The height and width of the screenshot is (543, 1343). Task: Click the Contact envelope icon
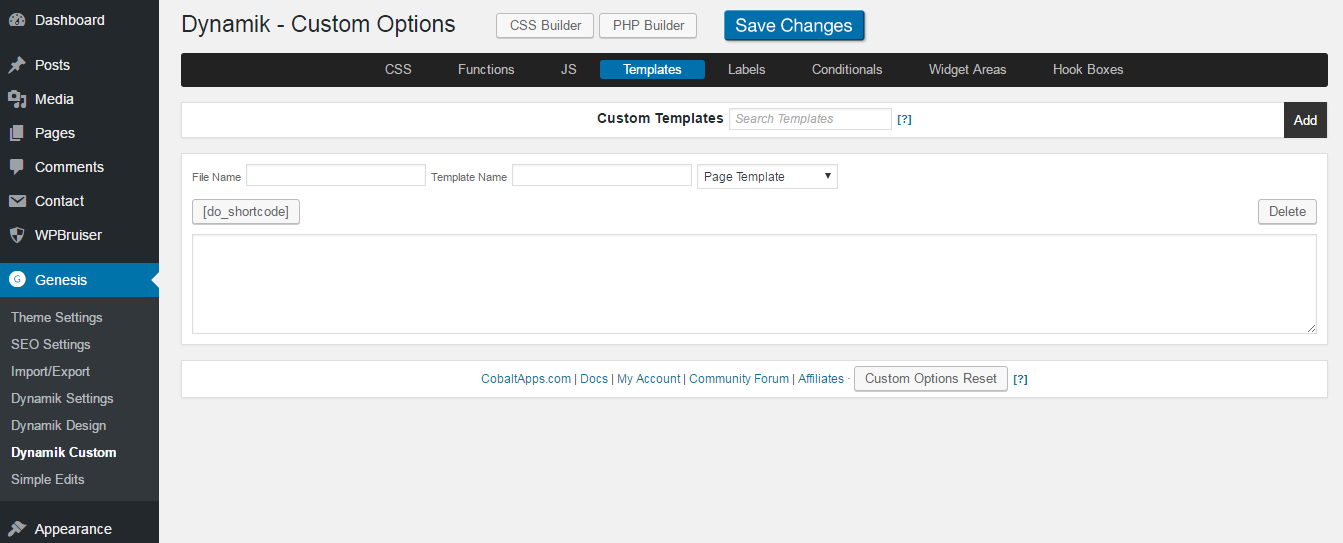pyautogui.click(x=17, y=201)
